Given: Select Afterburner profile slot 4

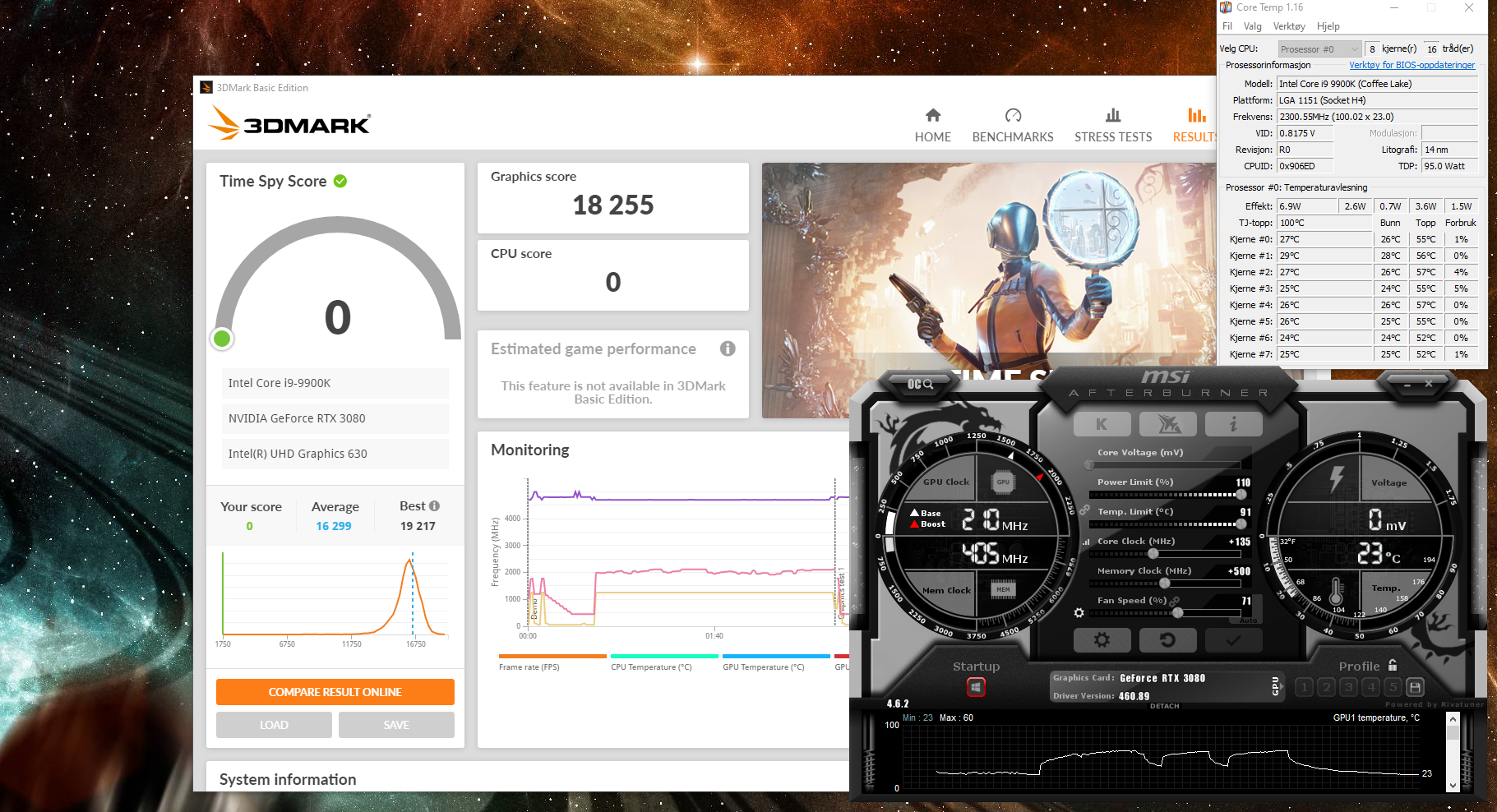Looking at the screenshot, I should pos(1370,687).
